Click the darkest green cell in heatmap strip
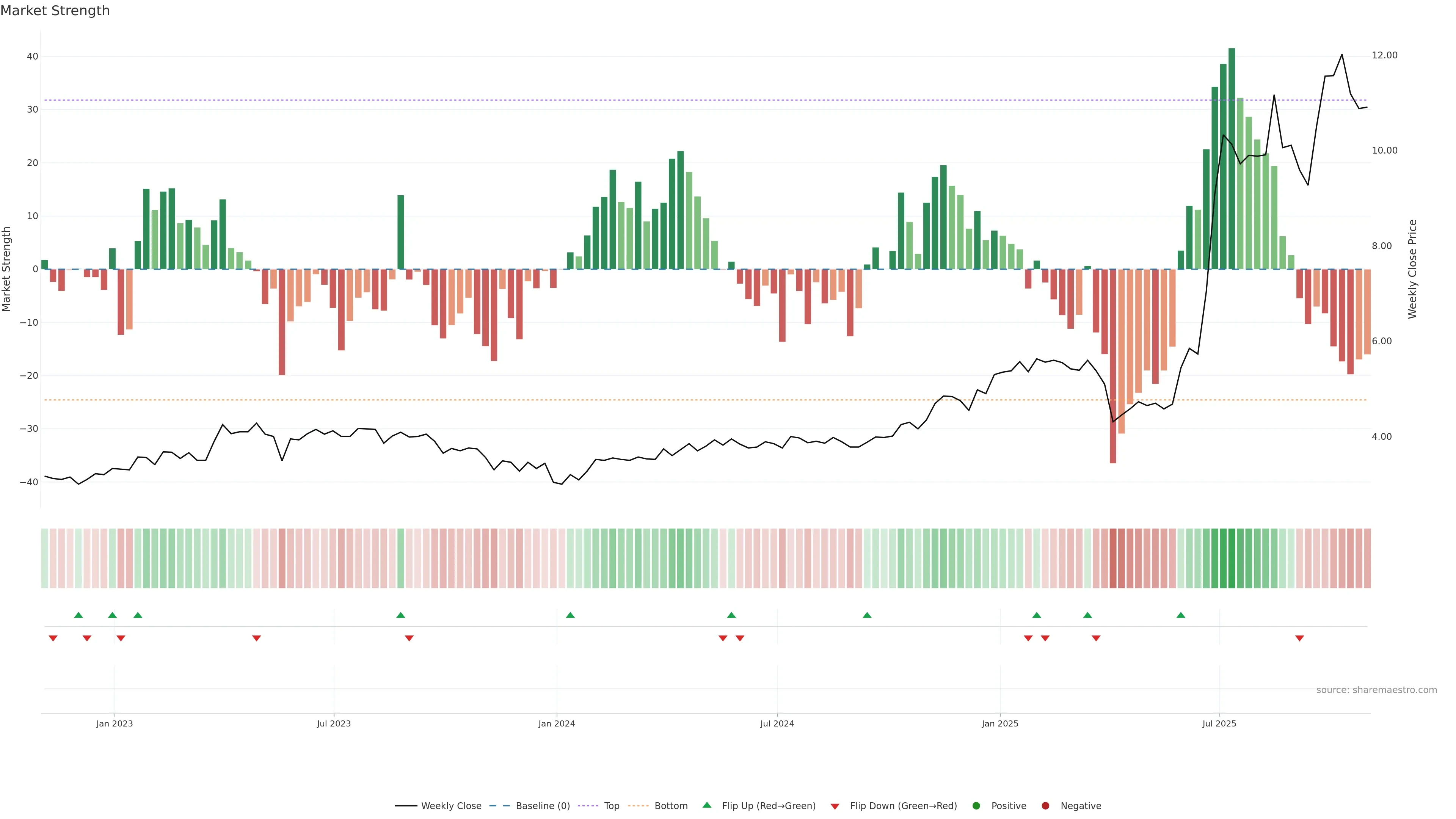 click(x=1232, y=559)
